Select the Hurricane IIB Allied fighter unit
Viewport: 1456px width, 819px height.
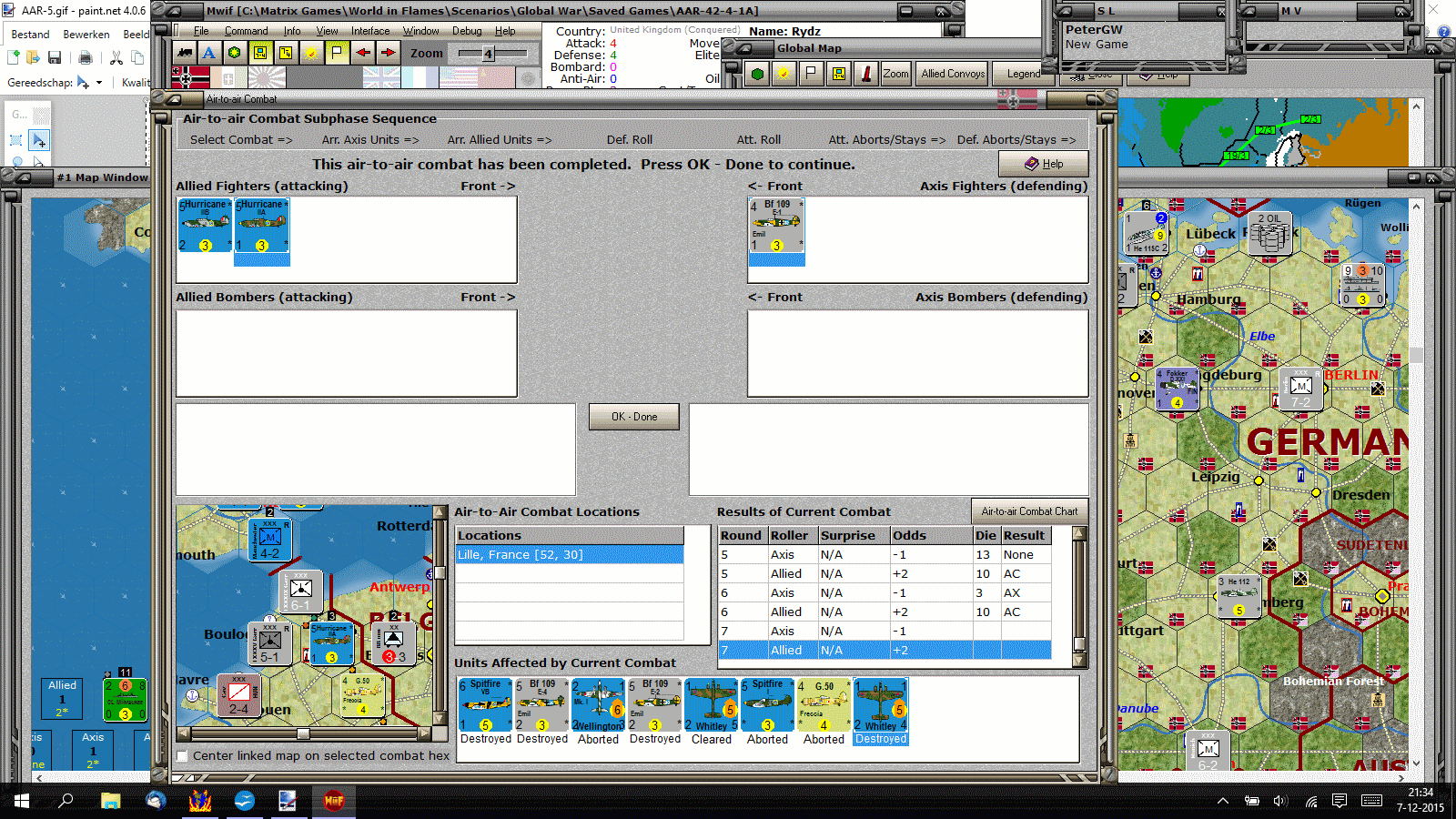point(206,226)
